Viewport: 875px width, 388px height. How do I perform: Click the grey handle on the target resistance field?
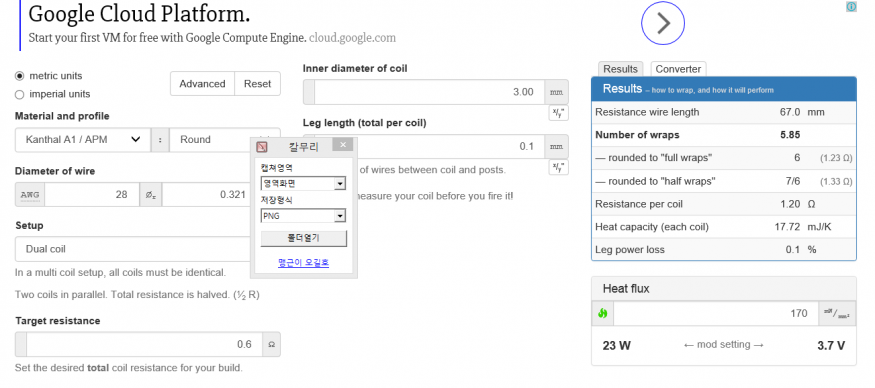[x=21, y=344]
